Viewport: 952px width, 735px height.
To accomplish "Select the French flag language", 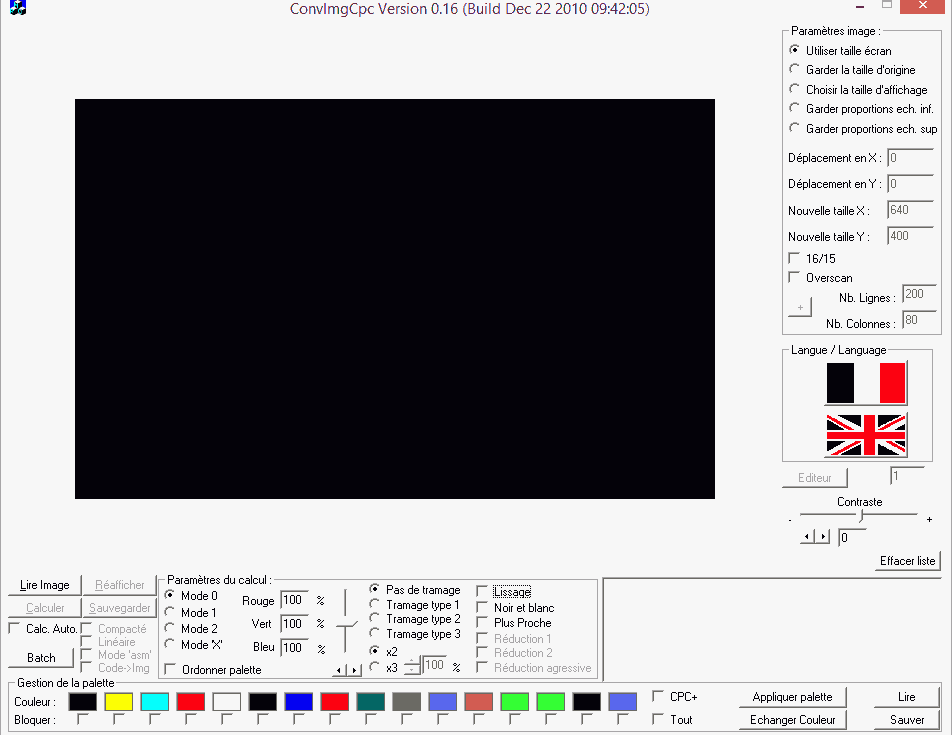I will [x=866, y=383].
